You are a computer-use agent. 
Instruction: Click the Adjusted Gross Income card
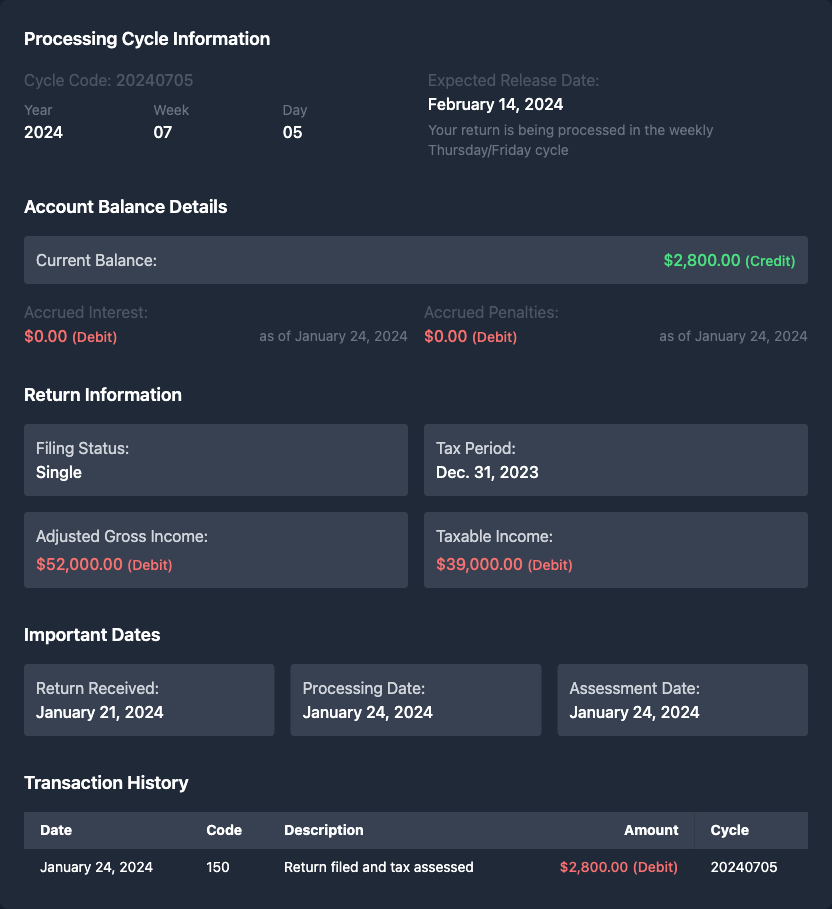point(215,550)
